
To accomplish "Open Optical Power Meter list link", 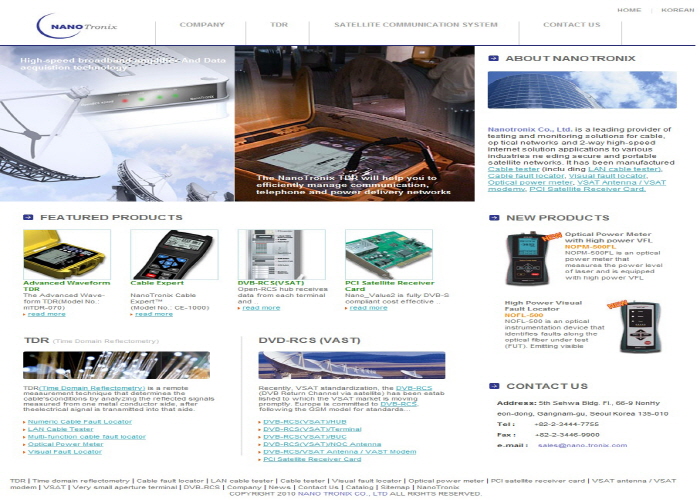I will click(x=66, y=444).
